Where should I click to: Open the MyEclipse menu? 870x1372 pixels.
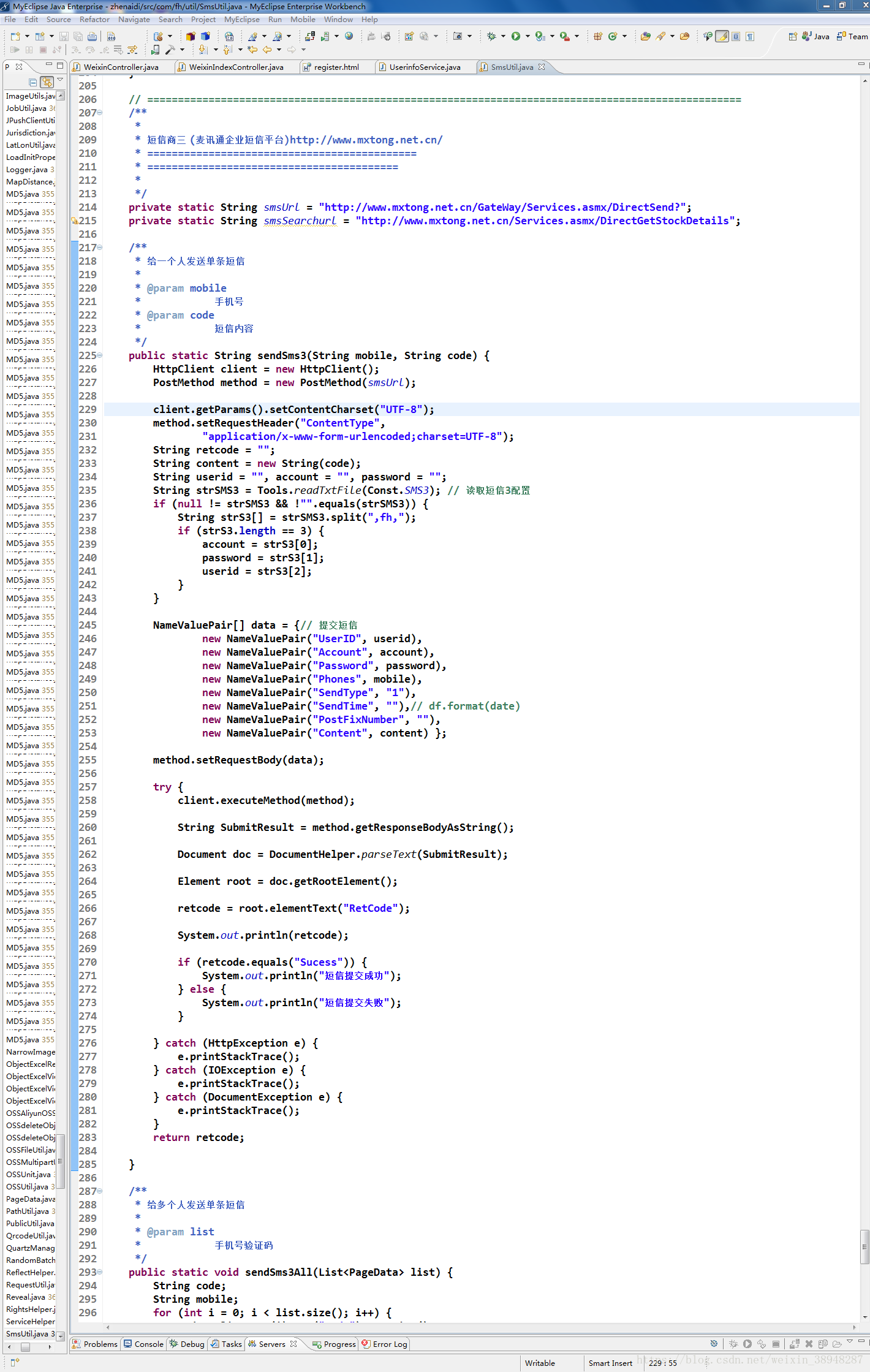coord(242,20)
